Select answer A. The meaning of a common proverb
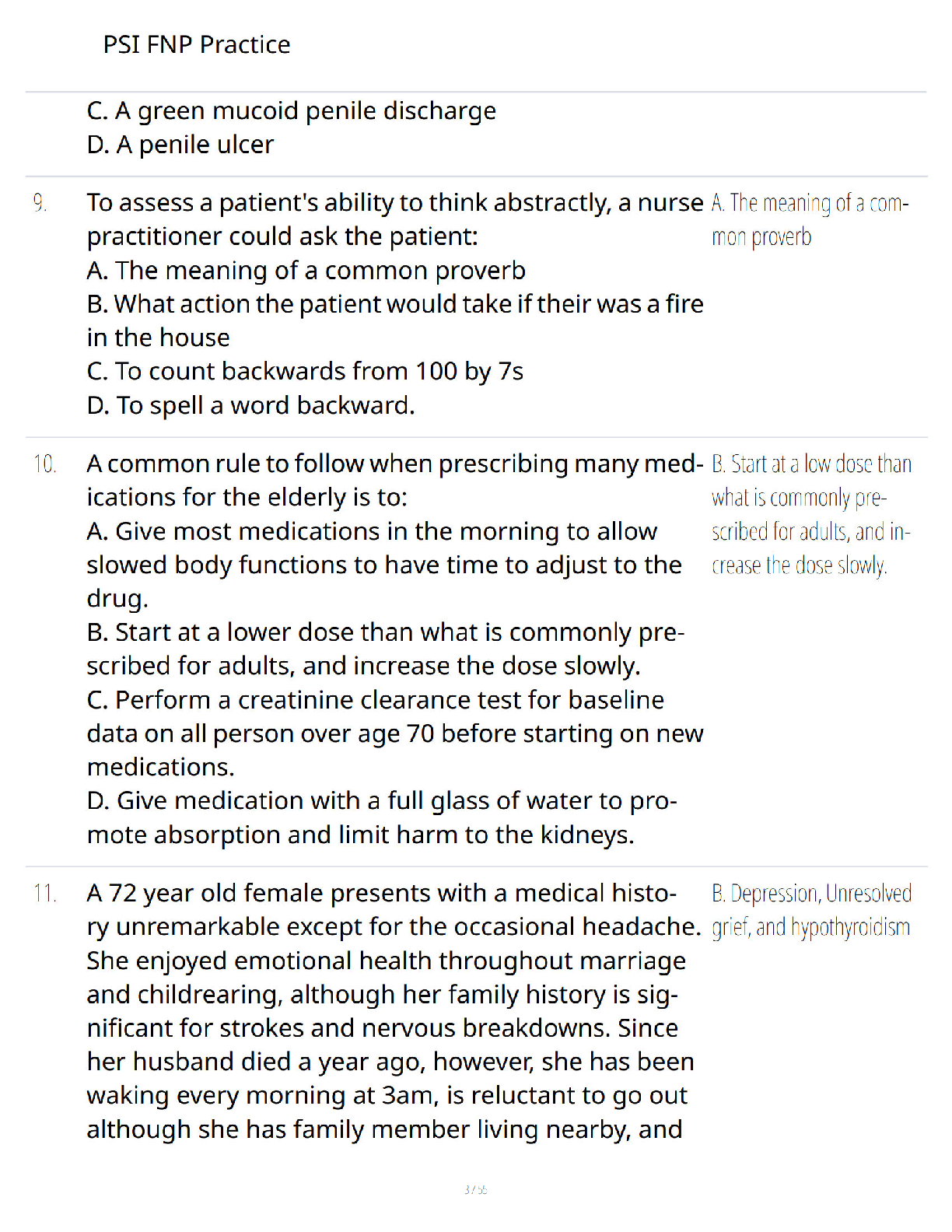Viewport: 952px width, 1232px height. 306,271
